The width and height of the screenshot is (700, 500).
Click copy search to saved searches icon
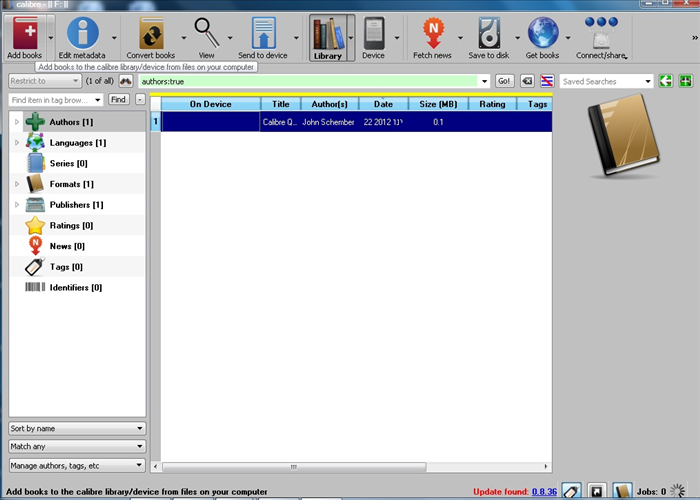point(666,81)
